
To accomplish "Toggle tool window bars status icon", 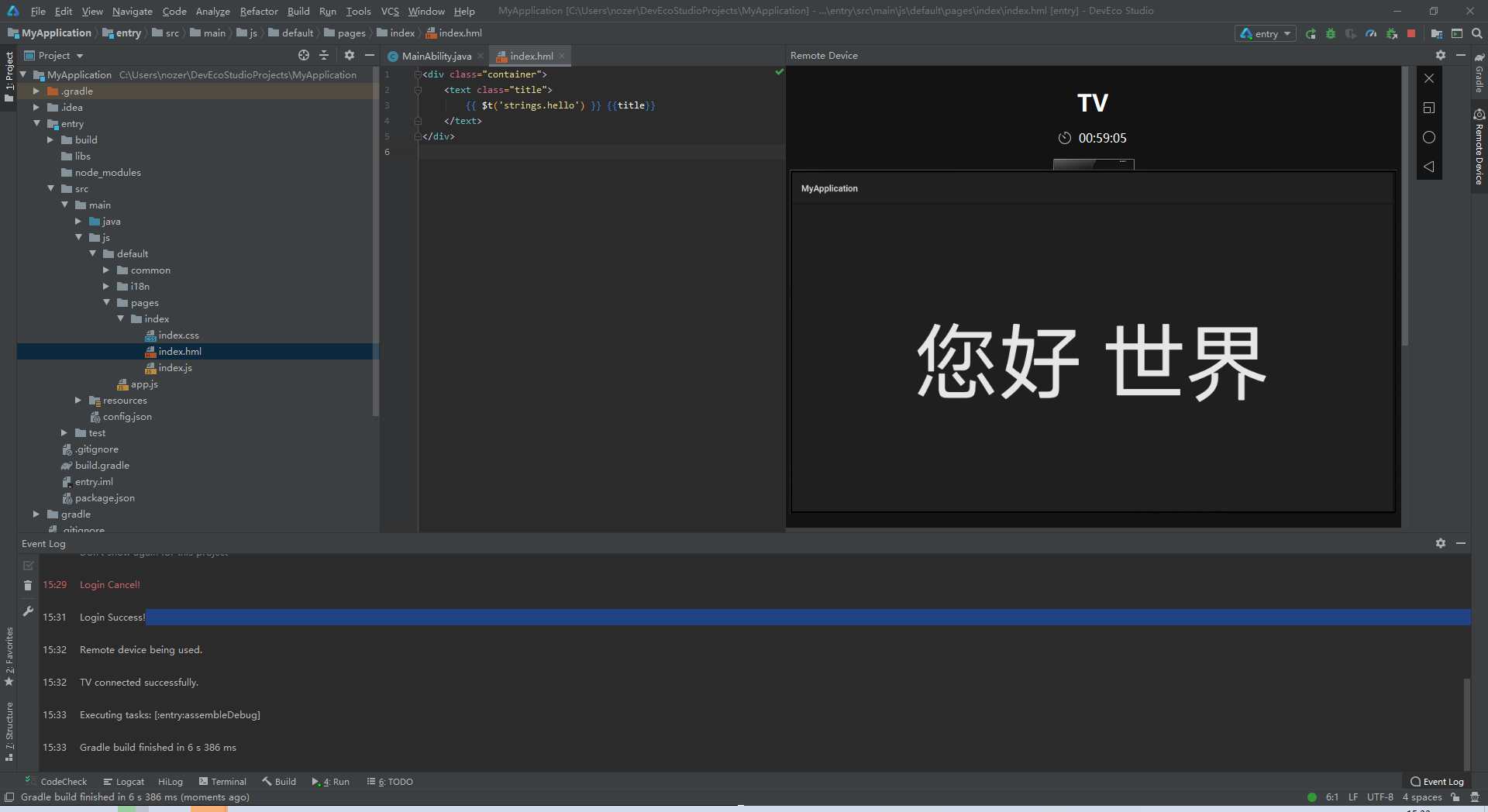I will (x=9, y=797).
